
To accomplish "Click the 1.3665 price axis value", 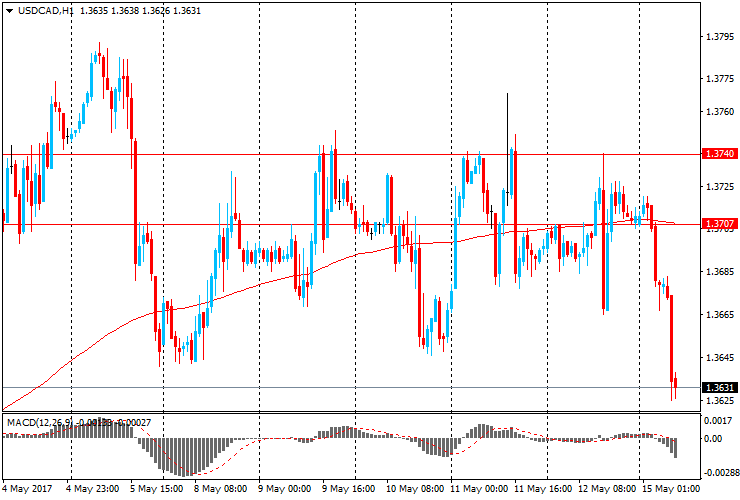I will (x=720, y=314).
